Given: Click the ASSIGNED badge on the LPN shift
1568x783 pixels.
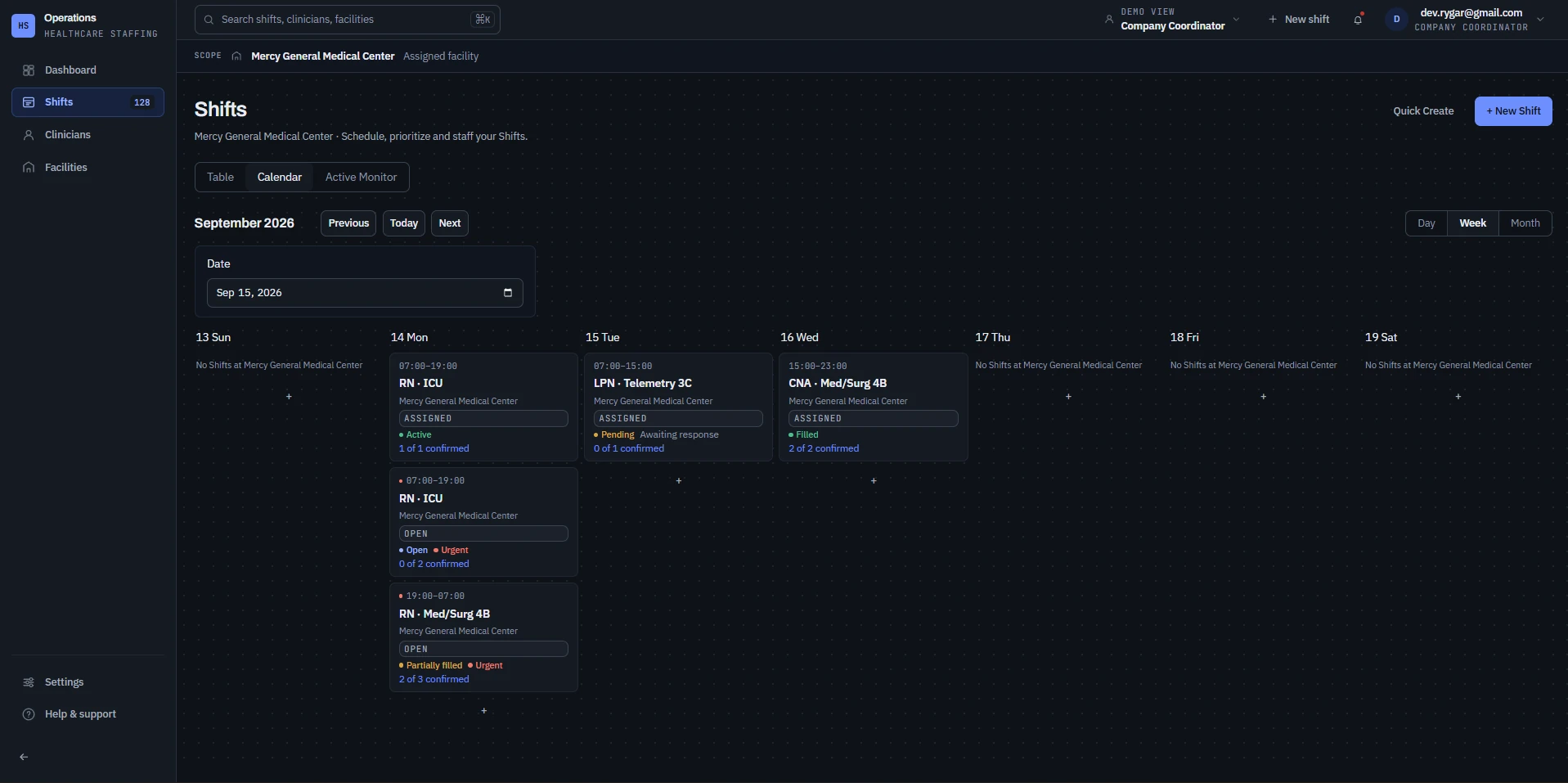Looking at the screenshot, I should click(x=678, y=419).
